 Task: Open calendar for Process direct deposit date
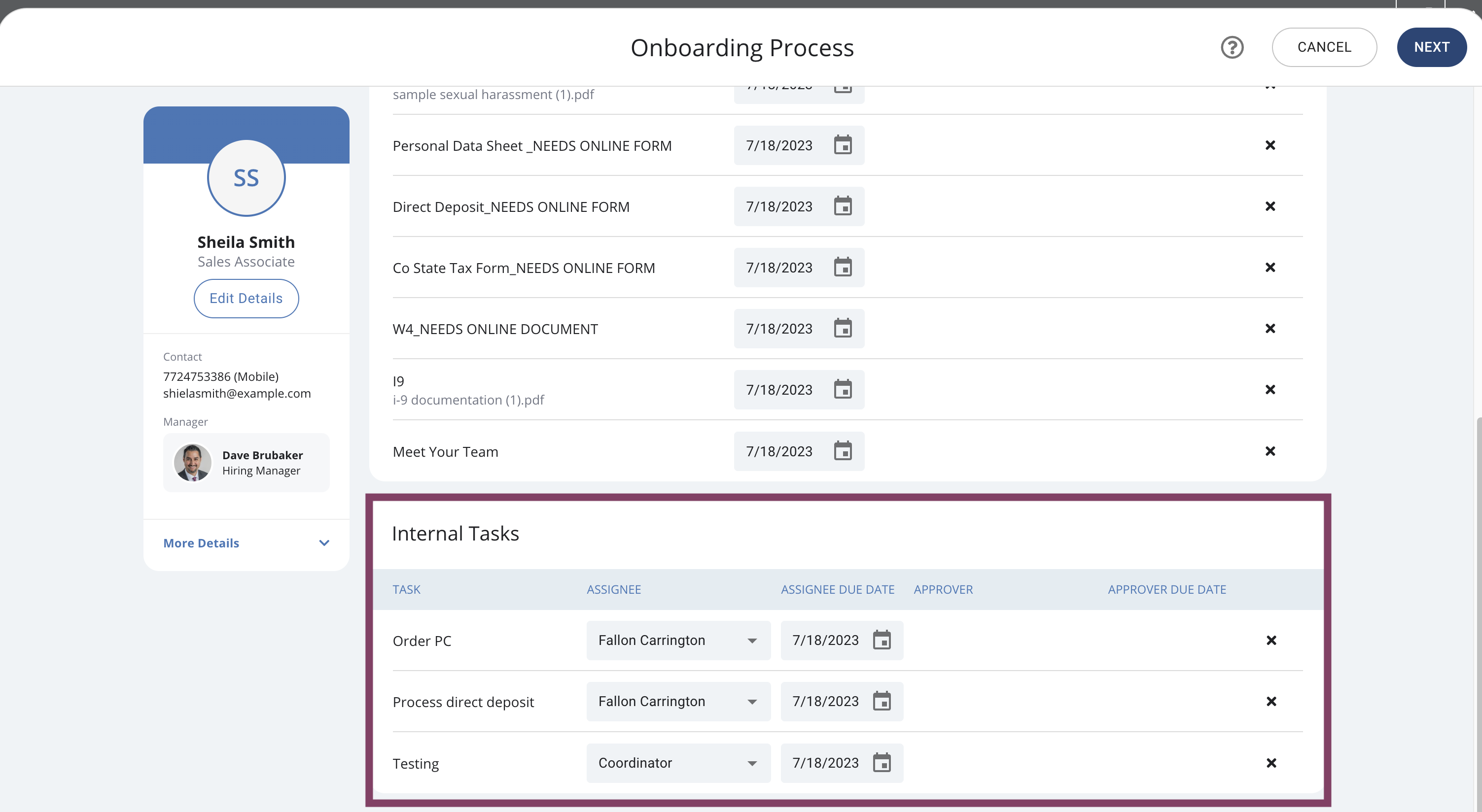coord(882,702)
